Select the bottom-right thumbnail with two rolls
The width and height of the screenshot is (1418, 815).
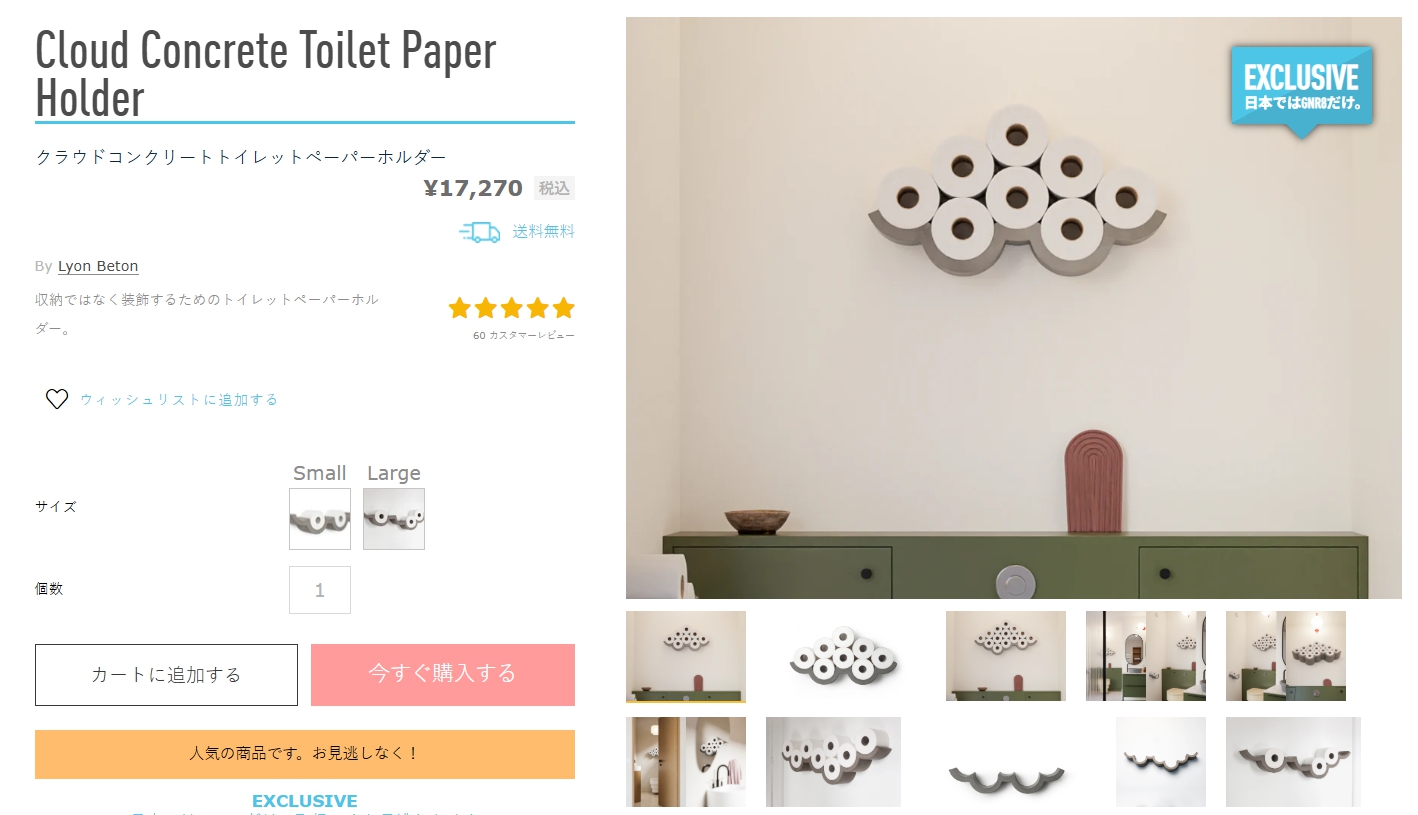click(1293, 762)
